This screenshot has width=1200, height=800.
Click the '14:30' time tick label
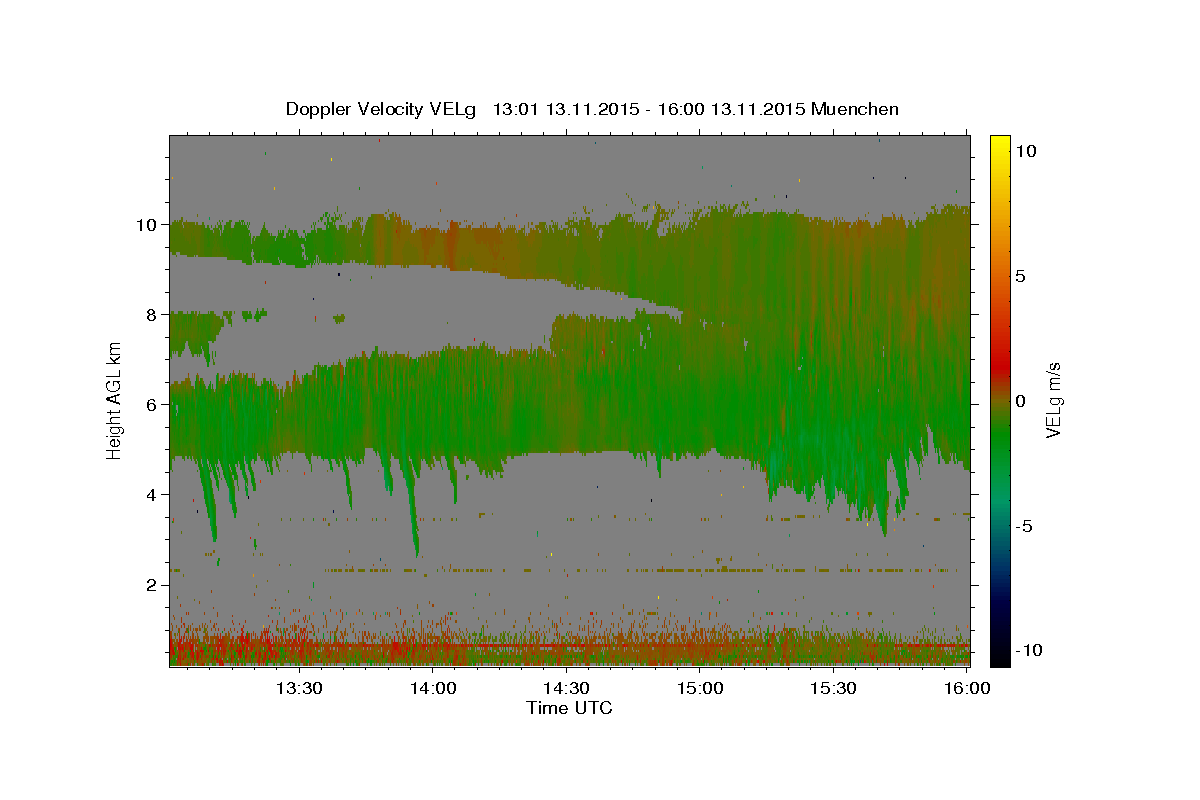(x=566, y=688)
